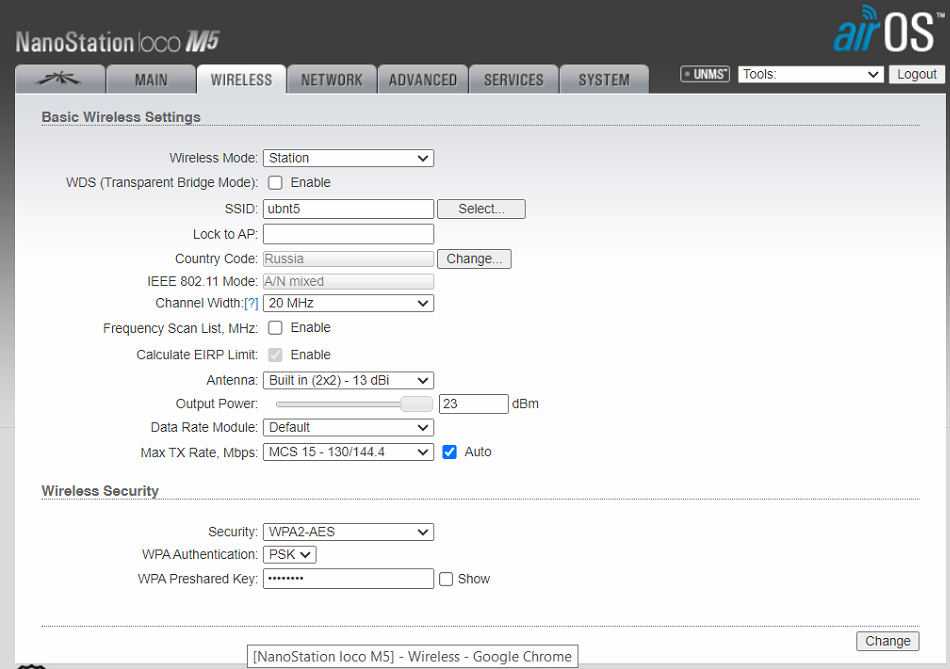
Task: Click the IEEE 802.11 Mode field
Action: tap(348, 281)
